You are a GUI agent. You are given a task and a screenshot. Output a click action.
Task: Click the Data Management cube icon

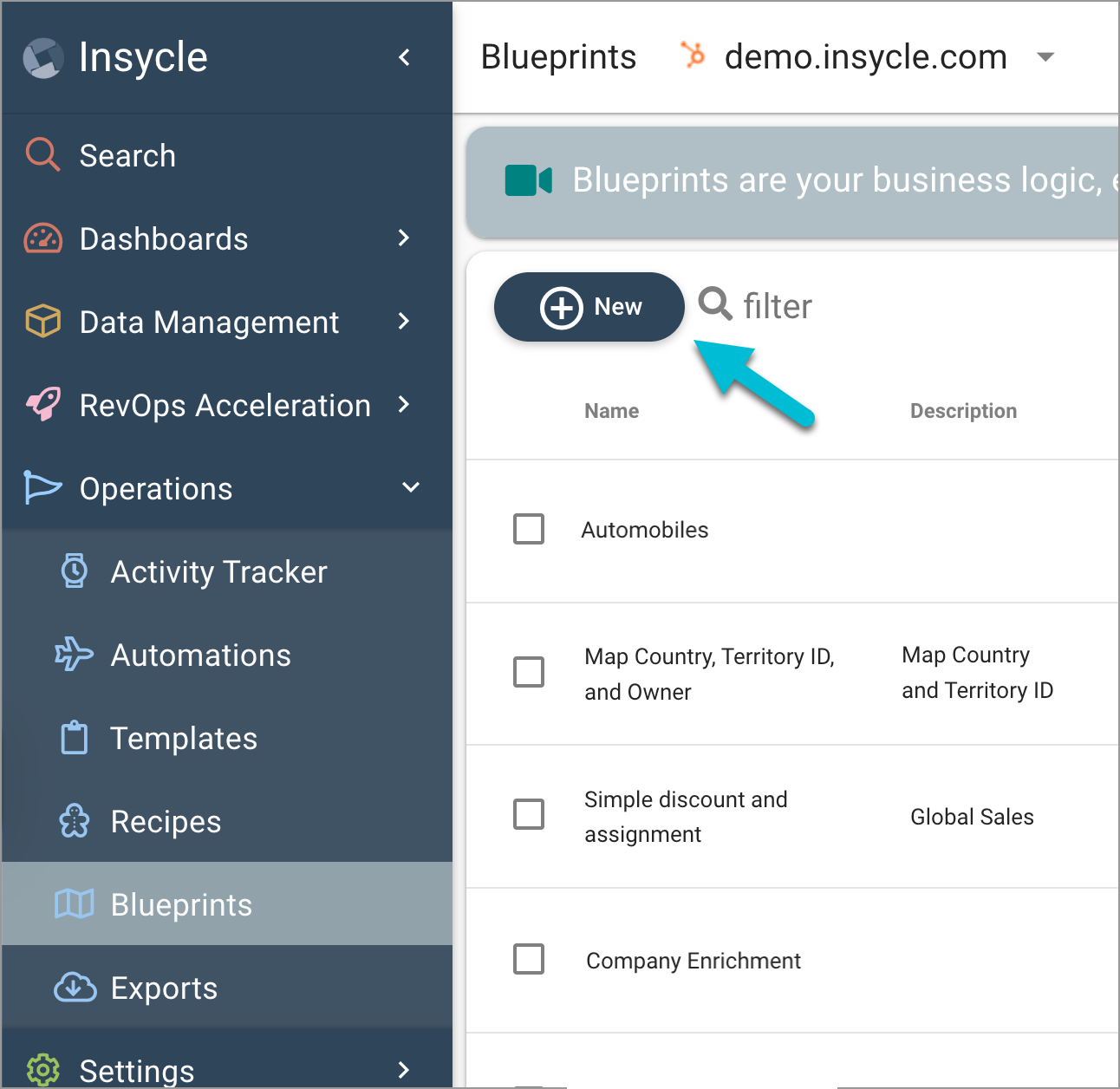pos(42,321)
